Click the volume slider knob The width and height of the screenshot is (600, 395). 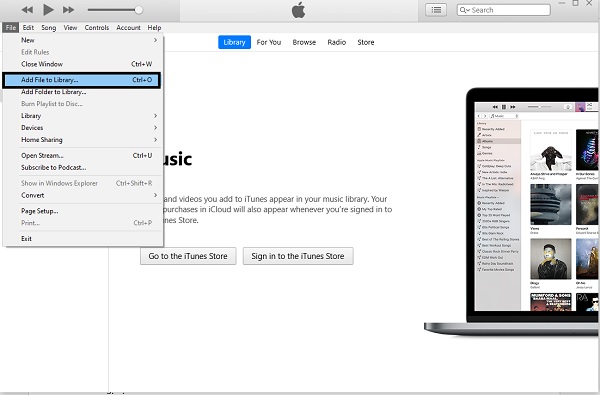139,10
